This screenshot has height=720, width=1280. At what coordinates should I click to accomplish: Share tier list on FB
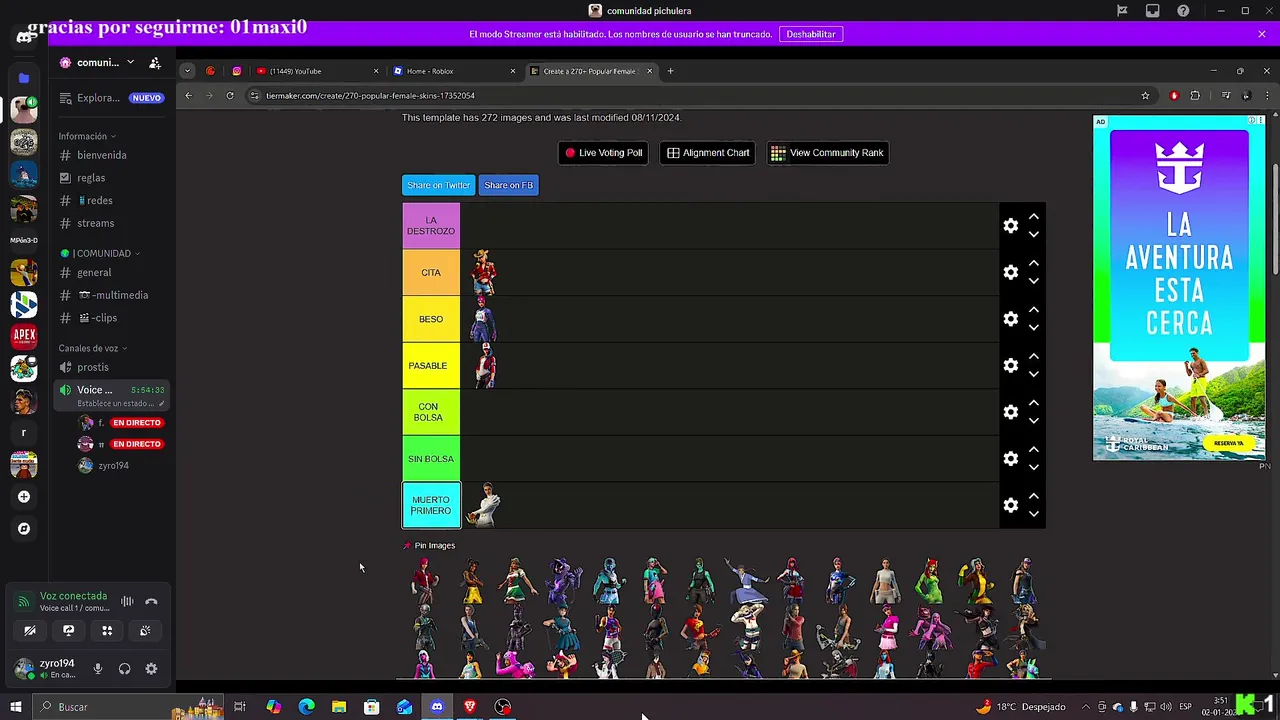tap(508, 185)
